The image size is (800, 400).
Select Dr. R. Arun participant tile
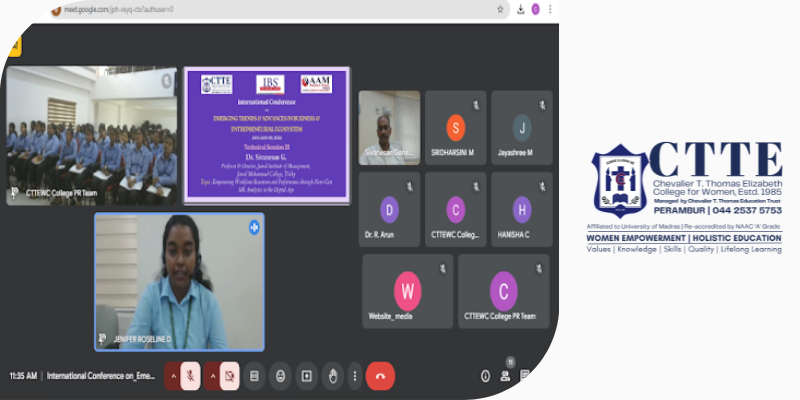pyautogui.click(x=389, y=210)
